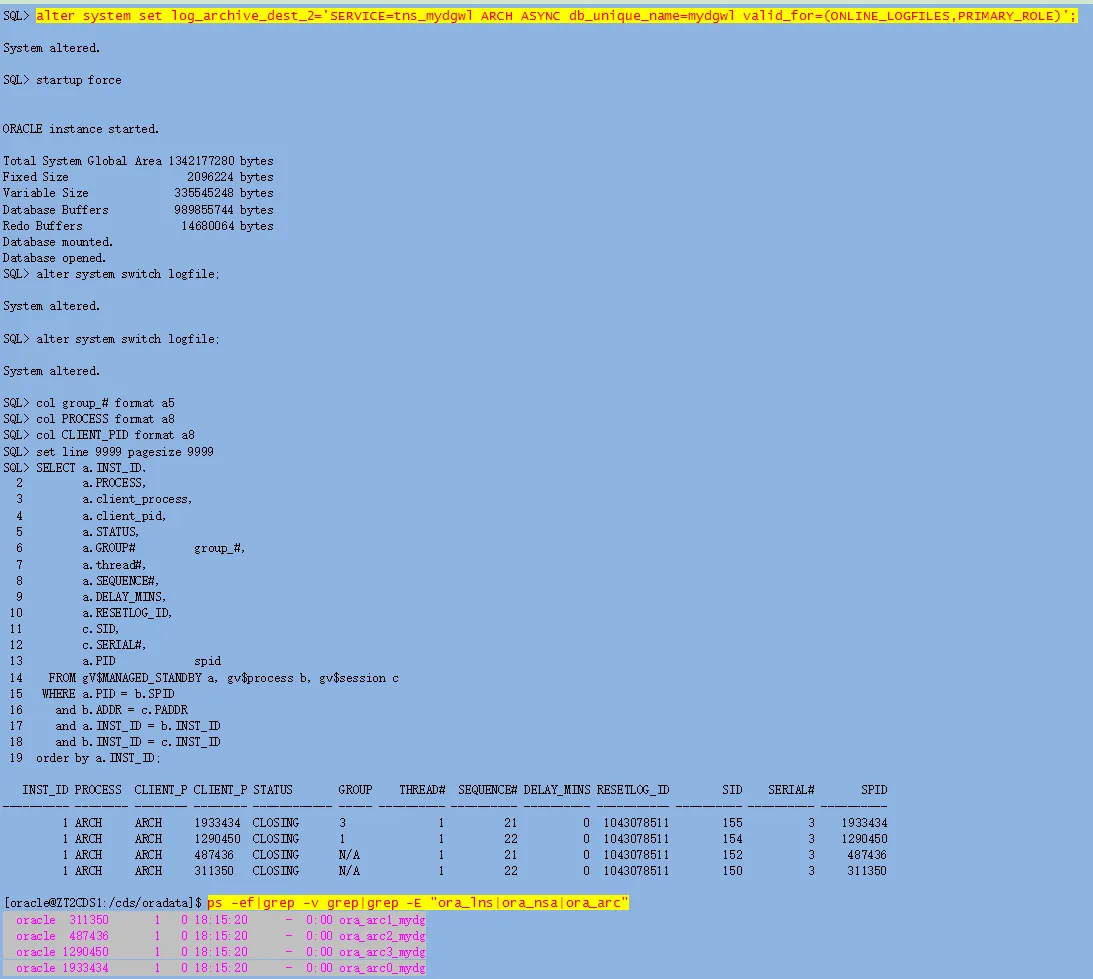Click the SERIAL# column header

tap(791, 790)
